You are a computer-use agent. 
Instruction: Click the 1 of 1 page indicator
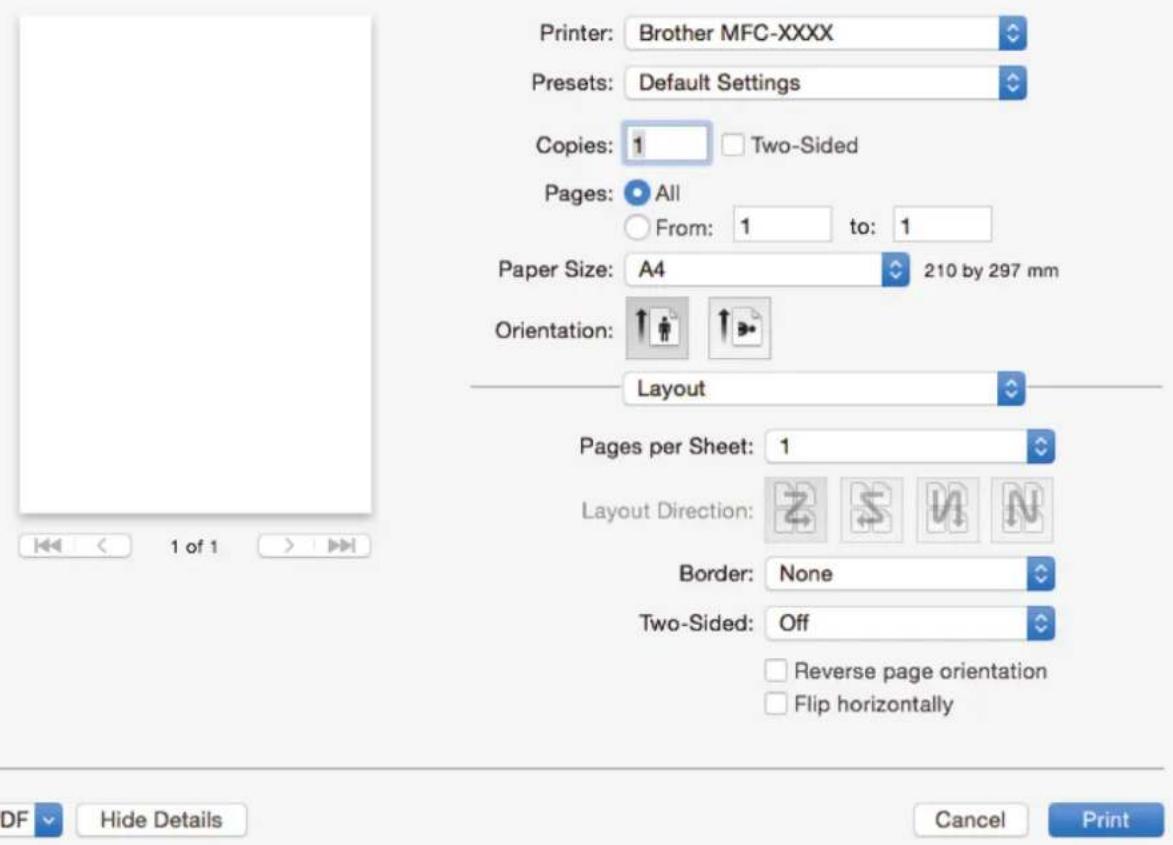tap(194, 547)
